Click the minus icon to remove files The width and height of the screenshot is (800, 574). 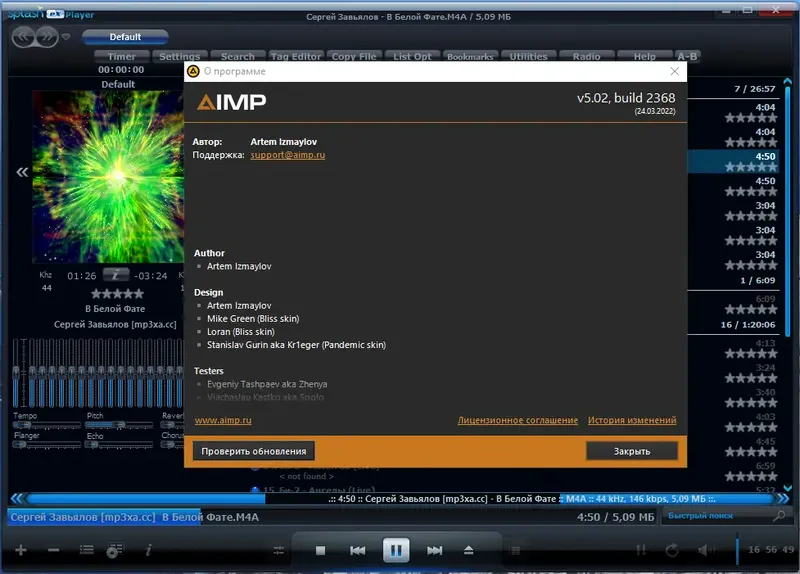coord(54,550)
